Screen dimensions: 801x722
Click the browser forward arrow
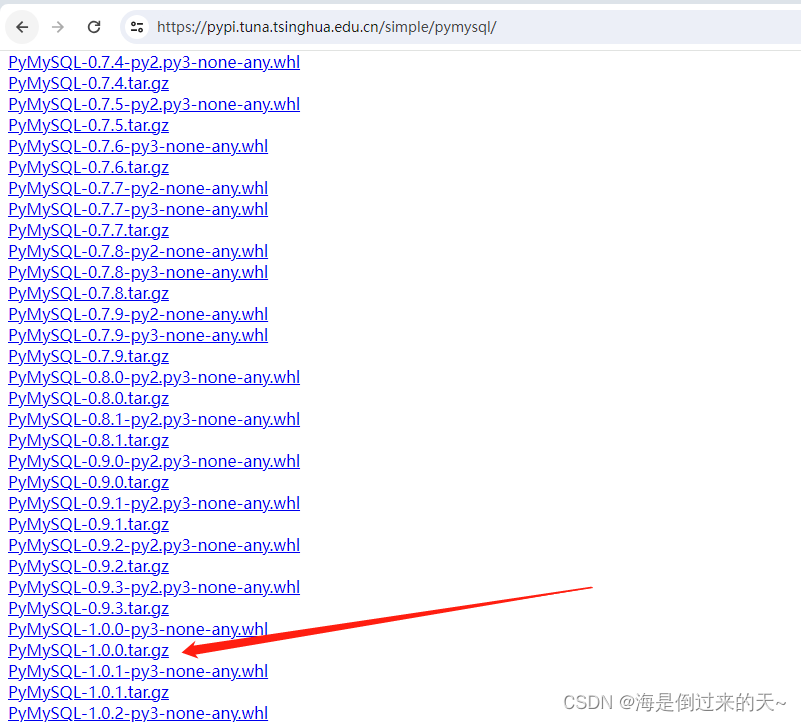pos(58,27)
